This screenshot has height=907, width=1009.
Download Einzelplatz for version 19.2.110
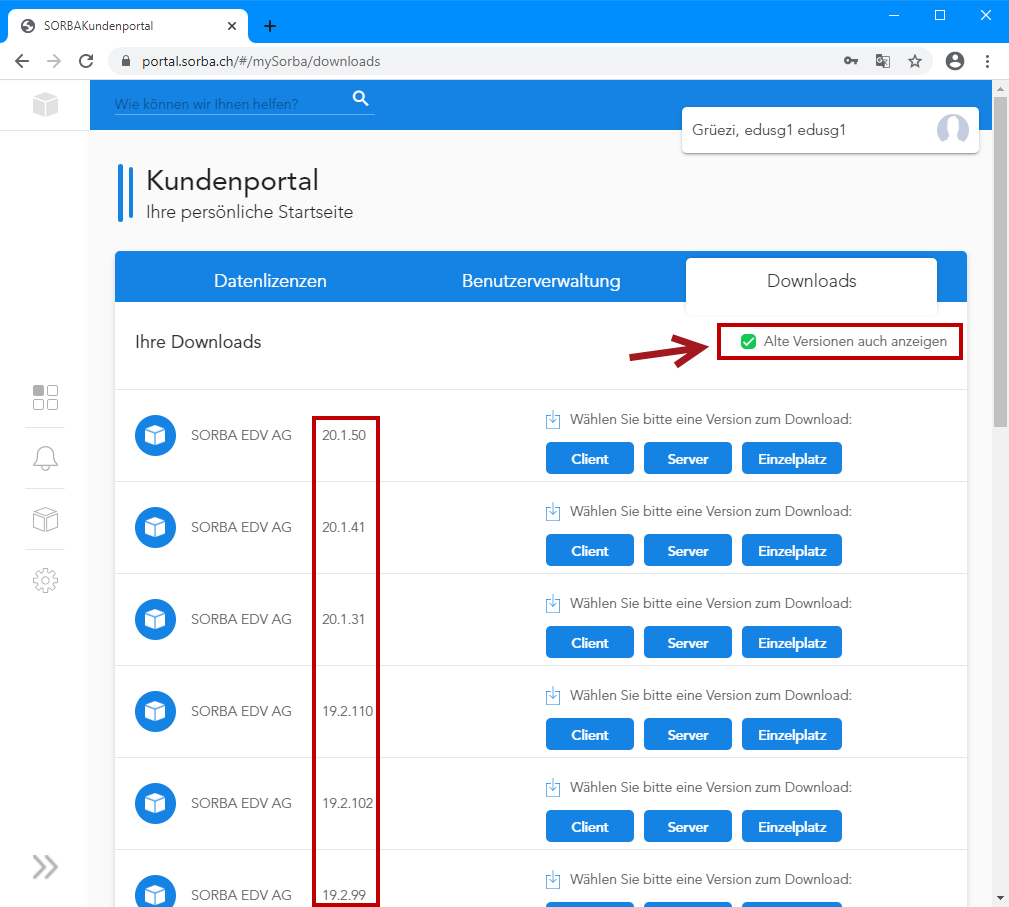[792, 735]
